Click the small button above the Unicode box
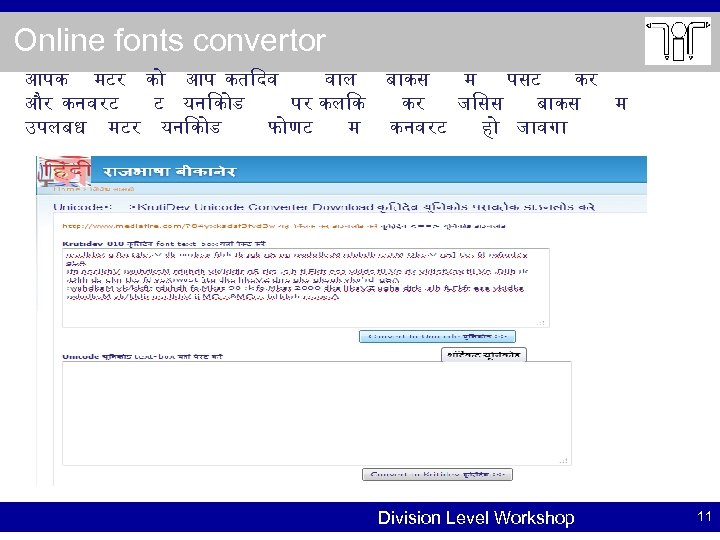 click(x=484, y=354)
